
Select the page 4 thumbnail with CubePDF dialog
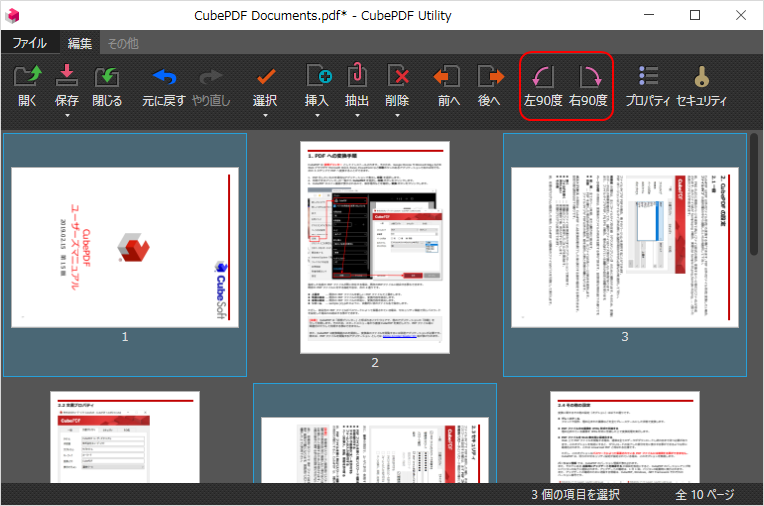coord(125,437)
